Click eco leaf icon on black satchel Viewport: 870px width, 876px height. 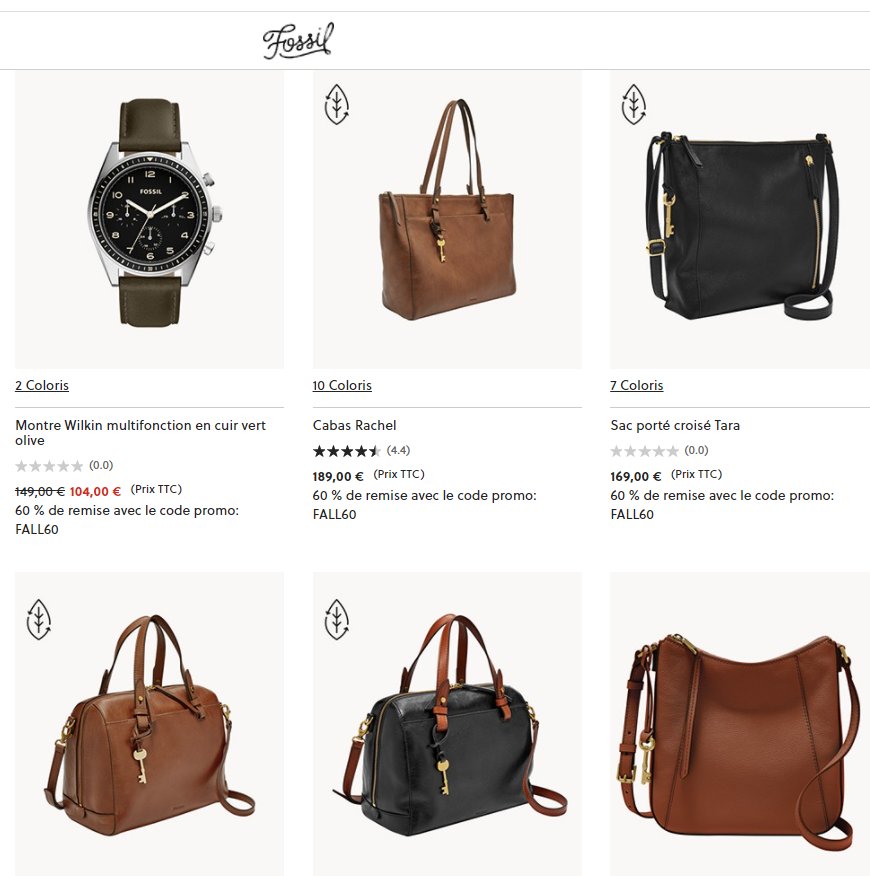click(336, 620)
